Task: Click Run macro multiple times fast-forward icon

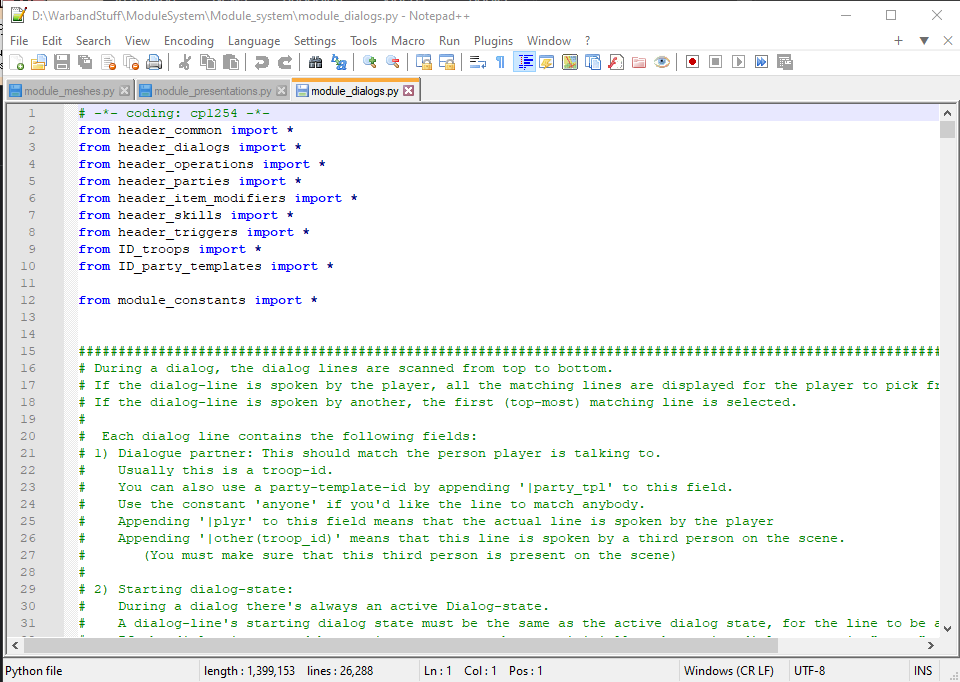Action: tap(761, 62)
